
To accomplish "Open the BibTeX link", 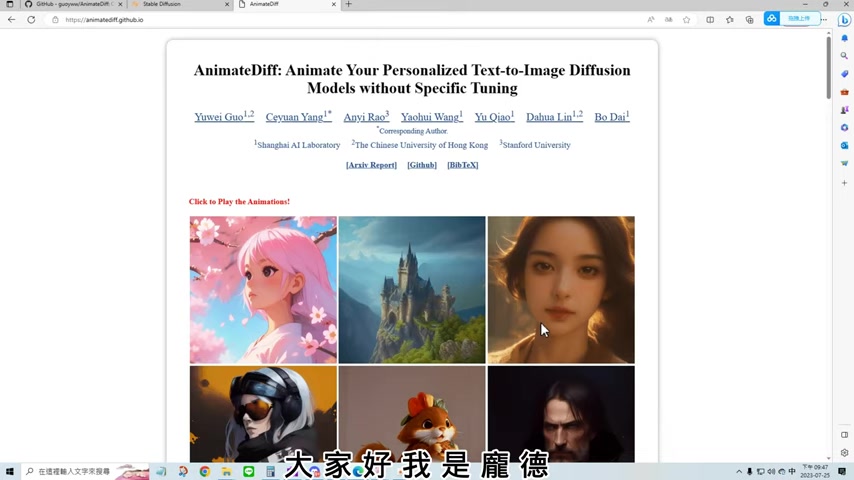I will tap(462, 165).
